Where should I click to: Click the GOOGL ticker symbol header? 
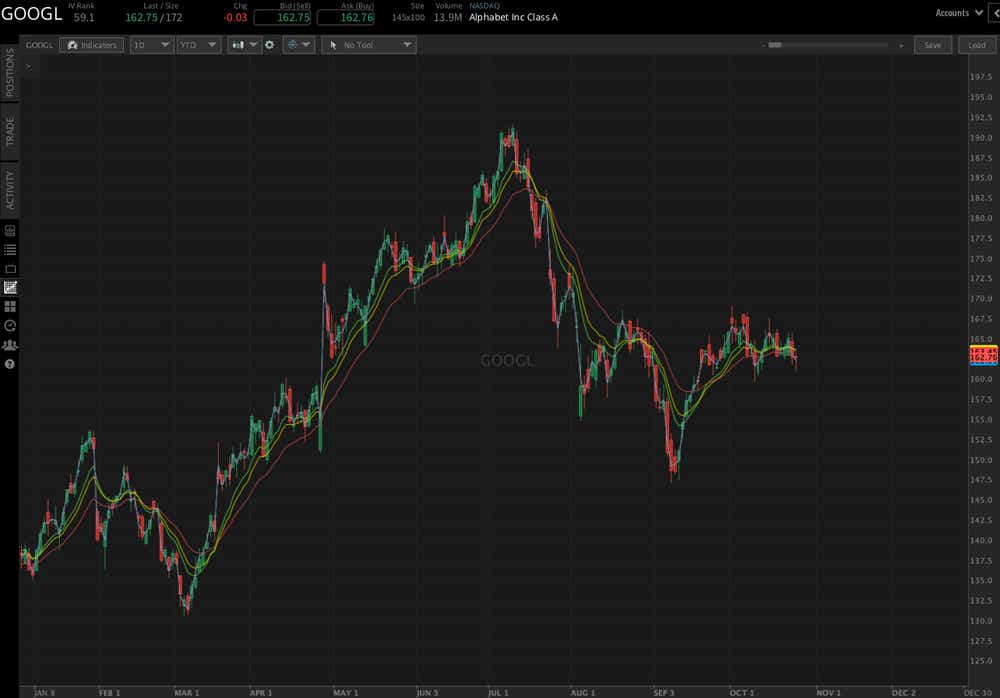point(31,13)
